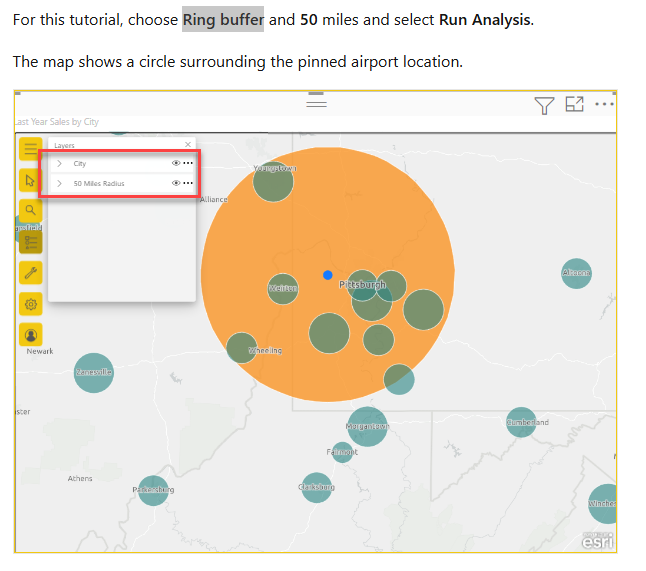Viewport: 646px width, 571px height.
Task: Hide the City layer with eye icon
Action: click(x=176, y=163)
